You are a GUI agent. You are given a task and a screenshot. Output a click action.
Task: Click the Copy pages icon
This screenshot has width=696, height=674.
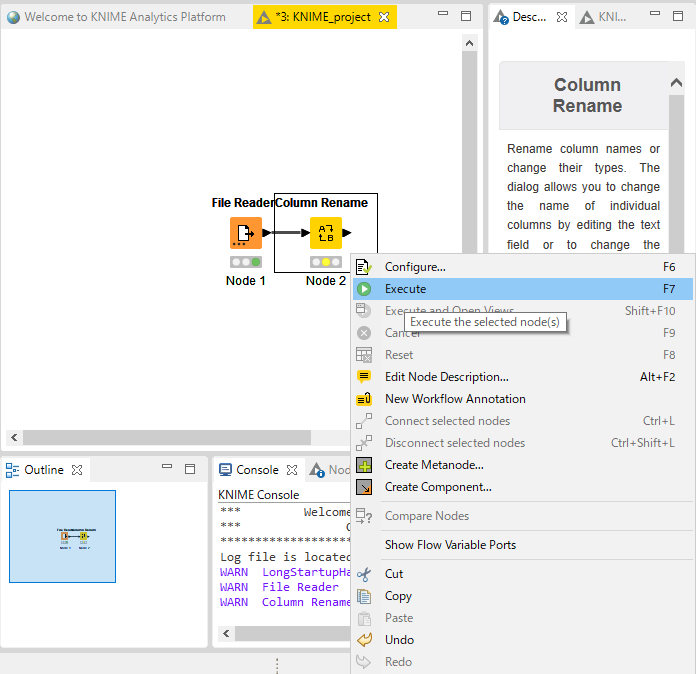[x=364, y=596]
